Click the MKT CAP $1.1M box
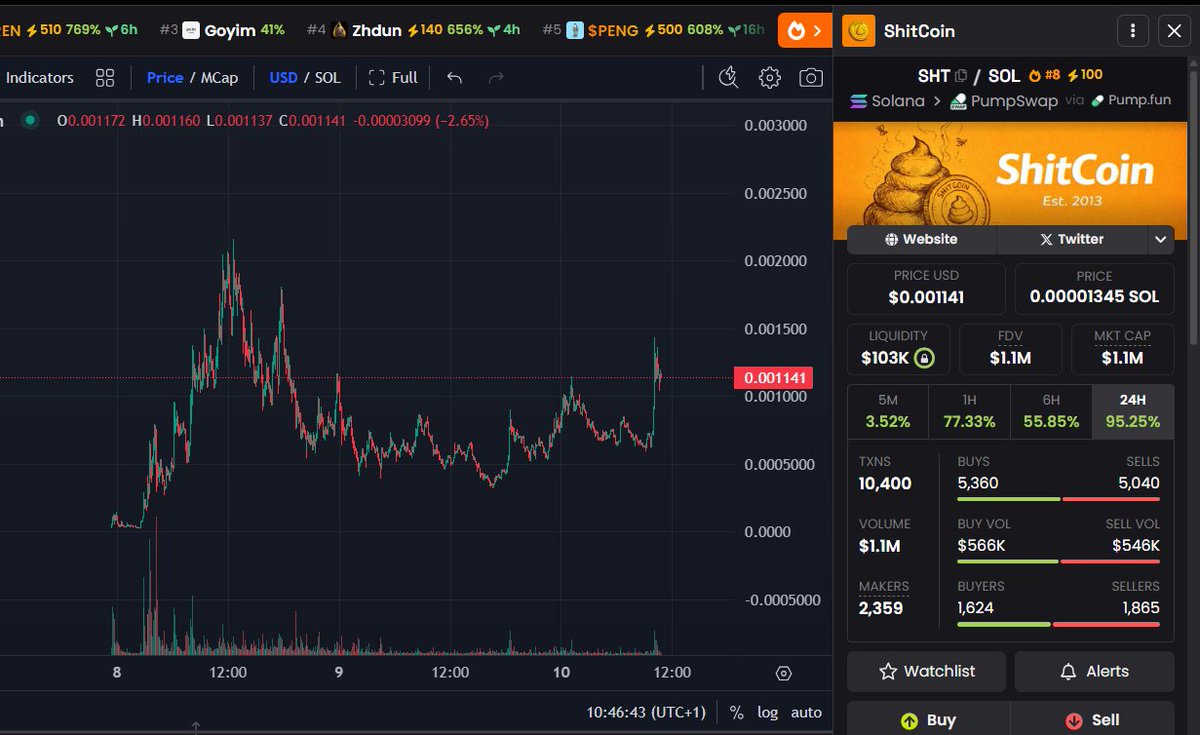 [1122, 348]
